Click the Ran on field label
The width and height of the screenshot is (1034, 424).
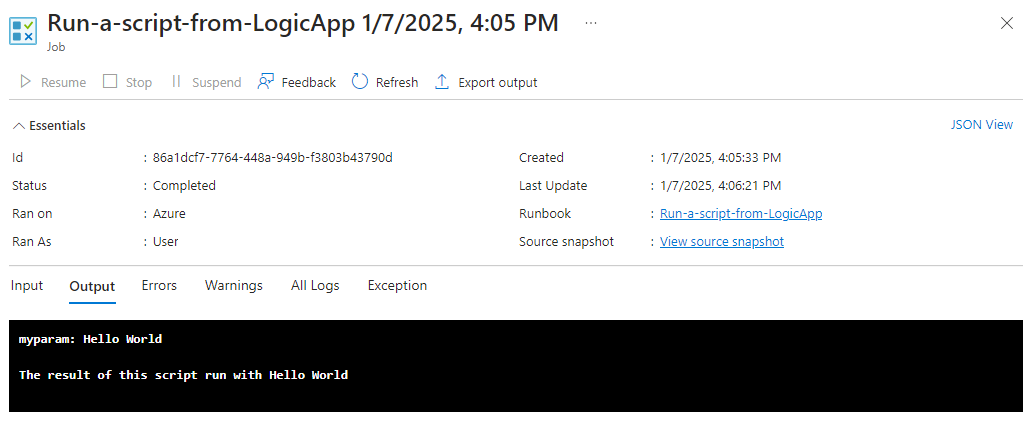[x=32, y=214]
